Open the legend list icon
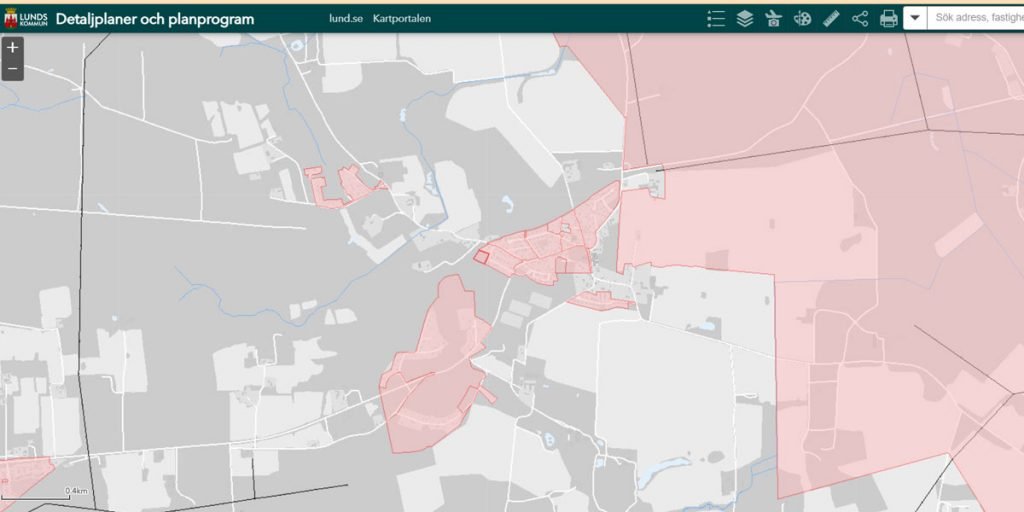Image resolution: width=1024 pixels, height=512 pixels. coord(716,18)
